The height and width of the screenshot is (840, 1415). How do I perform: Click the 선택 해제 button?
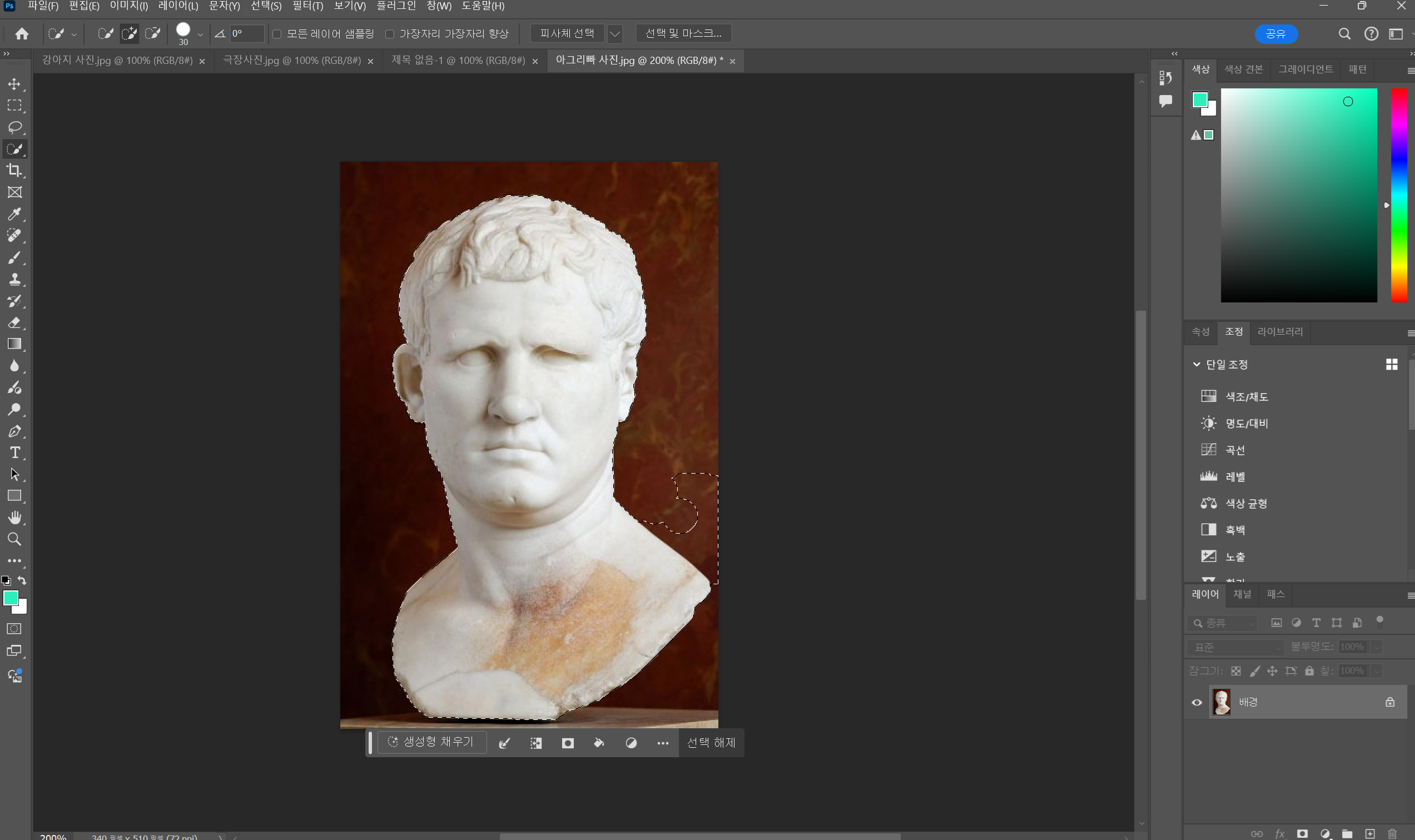[x=711, y=743]
